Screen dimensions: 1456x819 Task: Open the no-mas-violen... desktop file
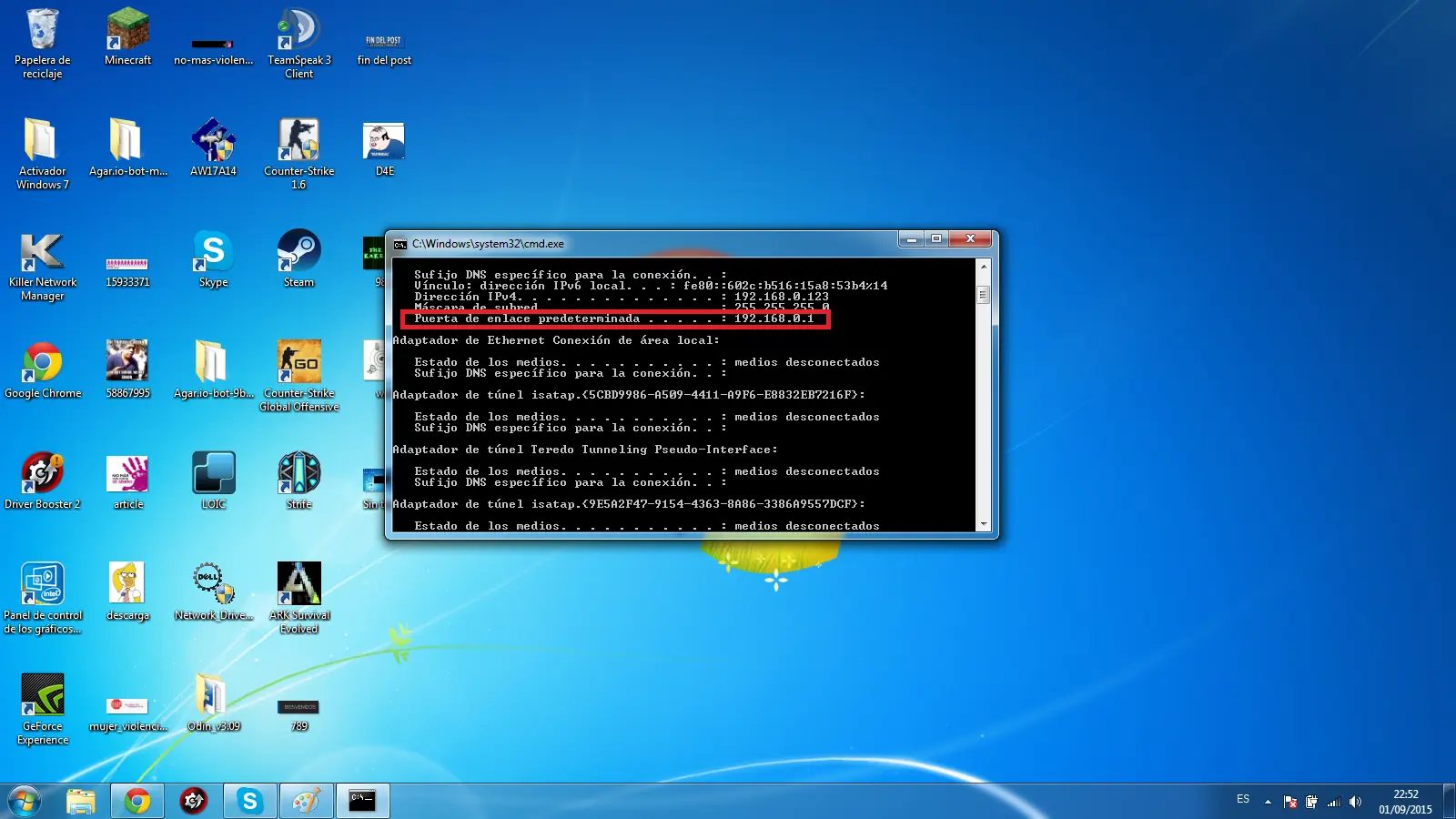tap(213, 51)
